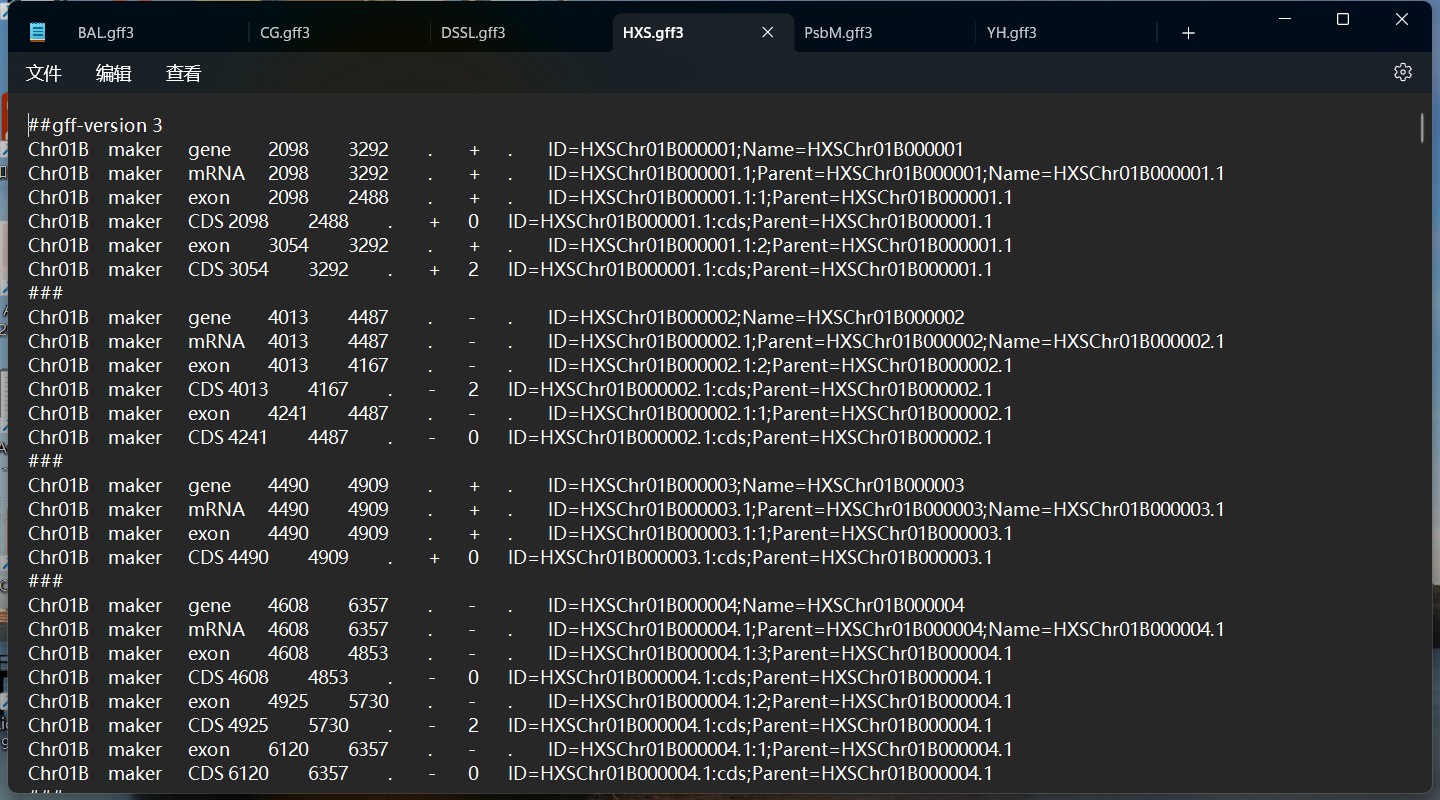The width and height of the screenshot is (1440, 800).
Task: Click ID=HXSChr01B000003;Name=HXSChr01B000003 text
Action: (756, 485)
